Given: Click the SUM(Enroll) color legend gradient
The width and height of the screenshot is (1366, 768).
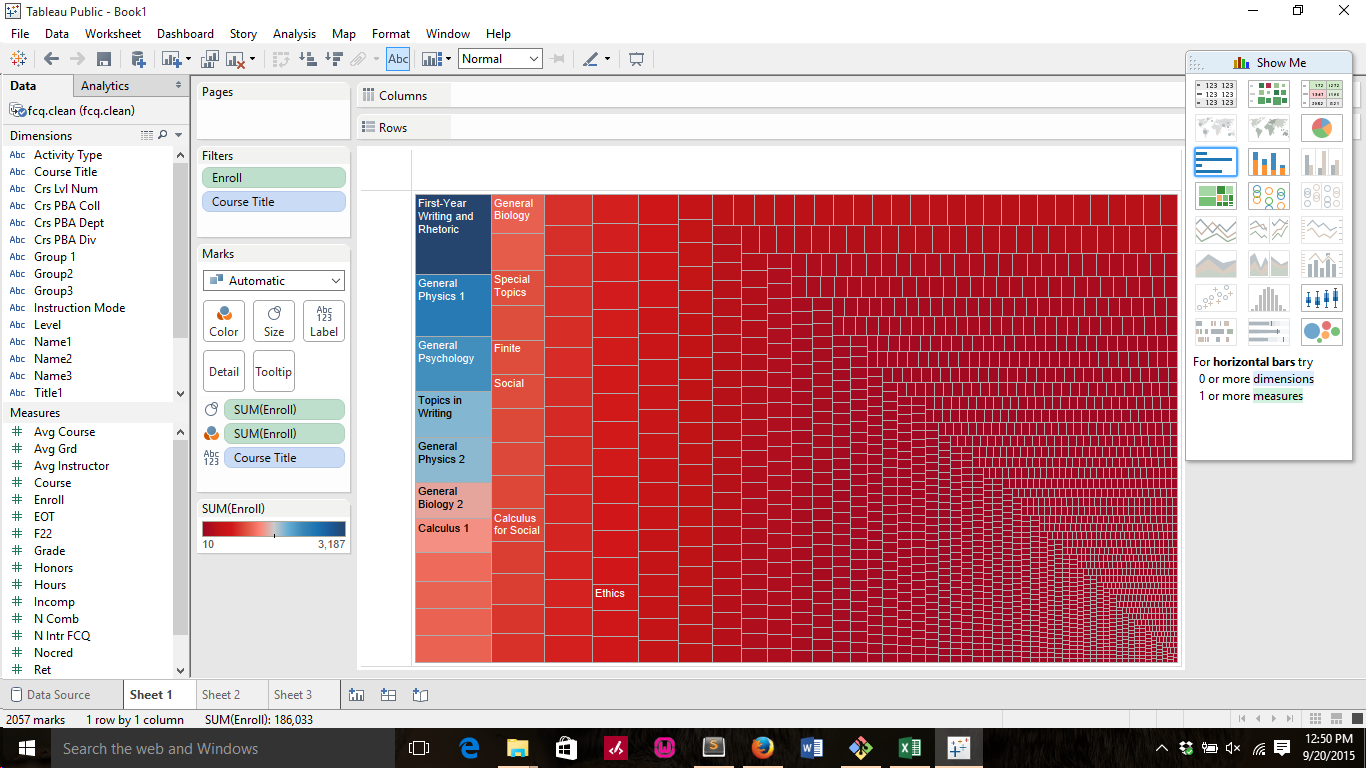Looking at the screenshot, I should (274, 529).
